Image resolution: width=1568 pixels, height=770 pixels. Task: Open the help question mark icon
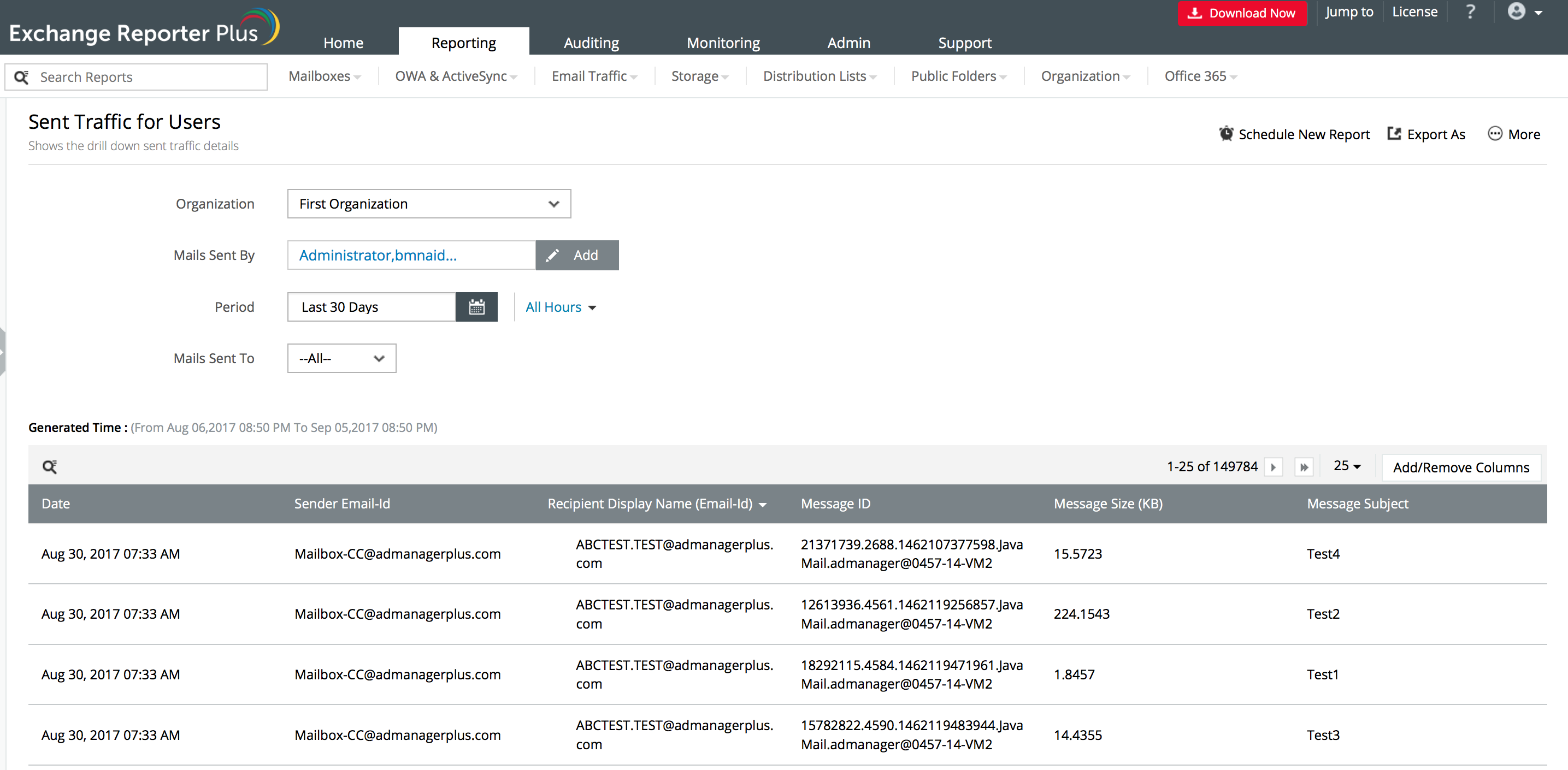pos(1471,12)
